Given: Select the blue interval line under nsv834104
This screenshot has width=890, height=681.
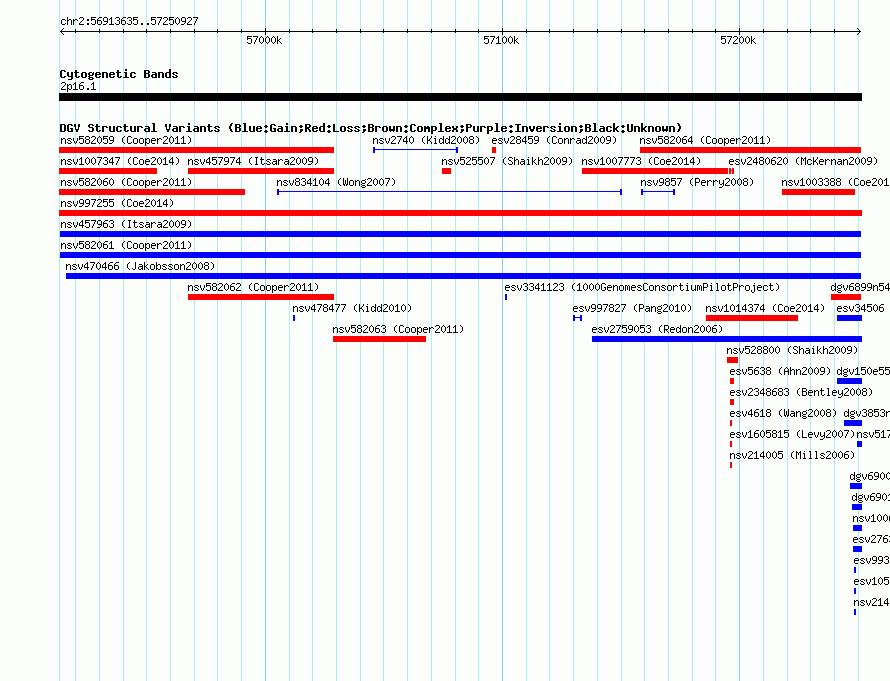Looking at the screenshot, I should point(450,192).
